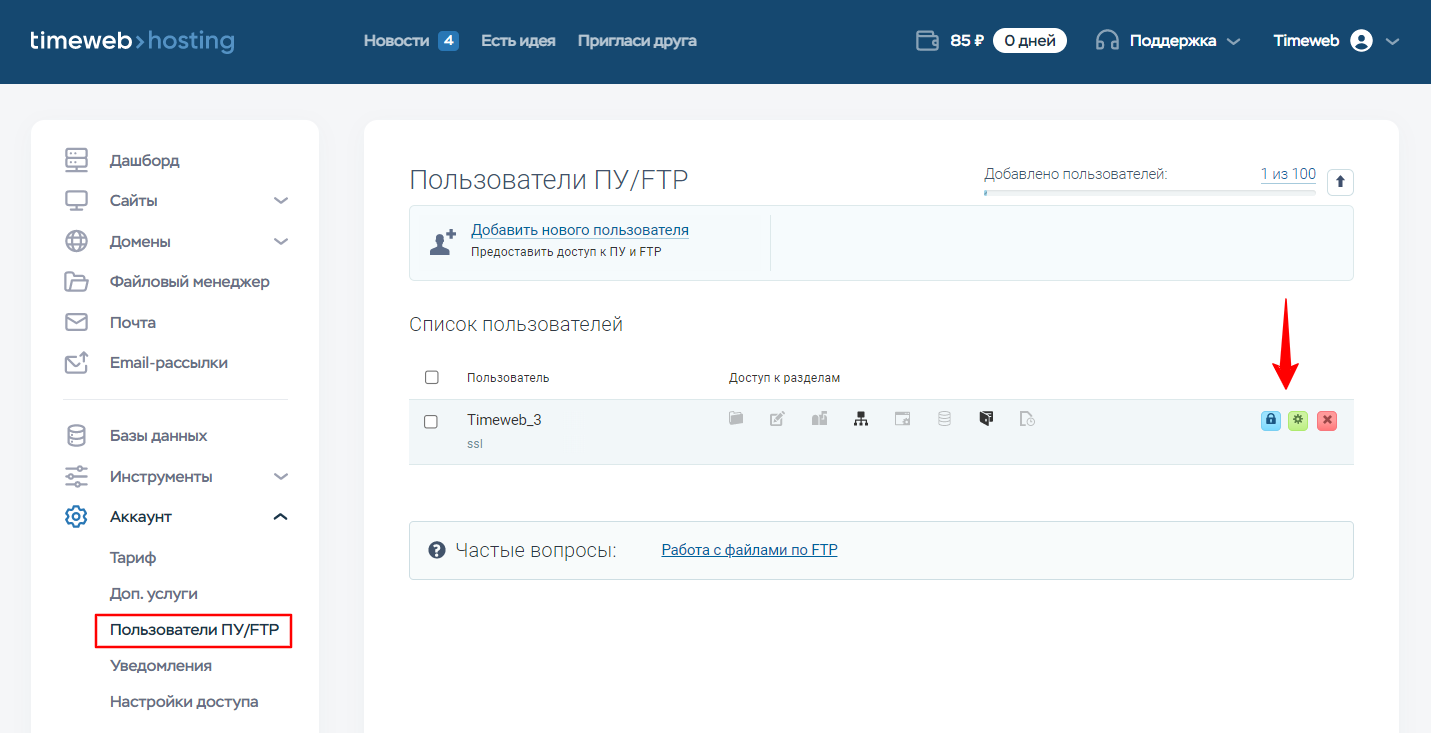Expand the Домены sidebar section
This screenshot has height=733, width=1431.
[x=281, y=242]
